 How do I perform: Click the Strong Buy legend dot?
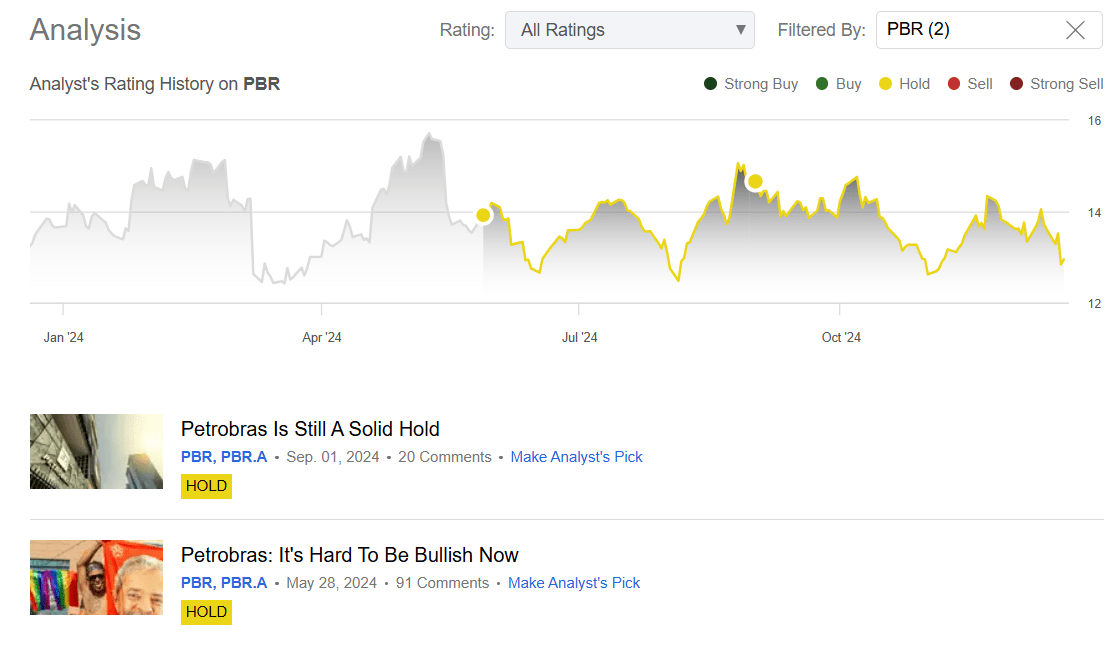(711, 84)
